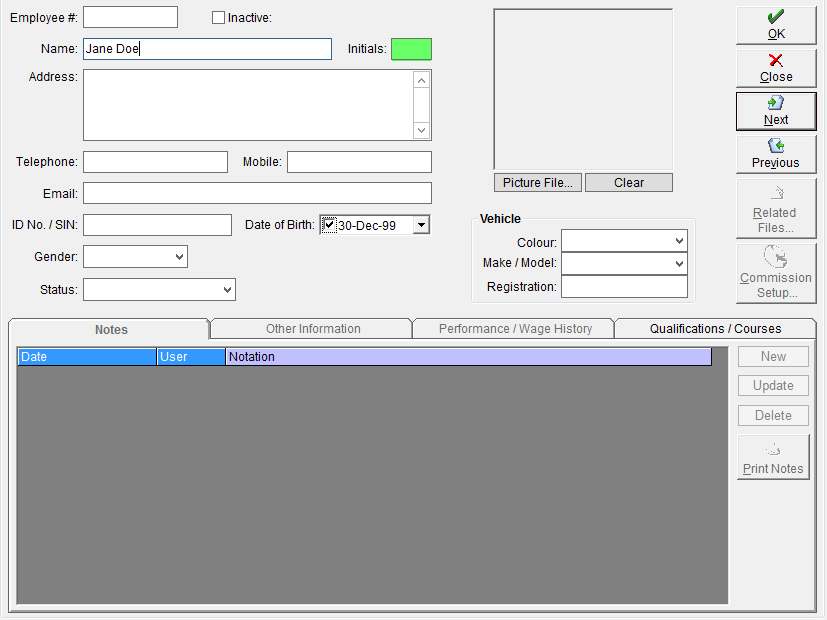
Task: Click the User column header
Action: [191, 356]
